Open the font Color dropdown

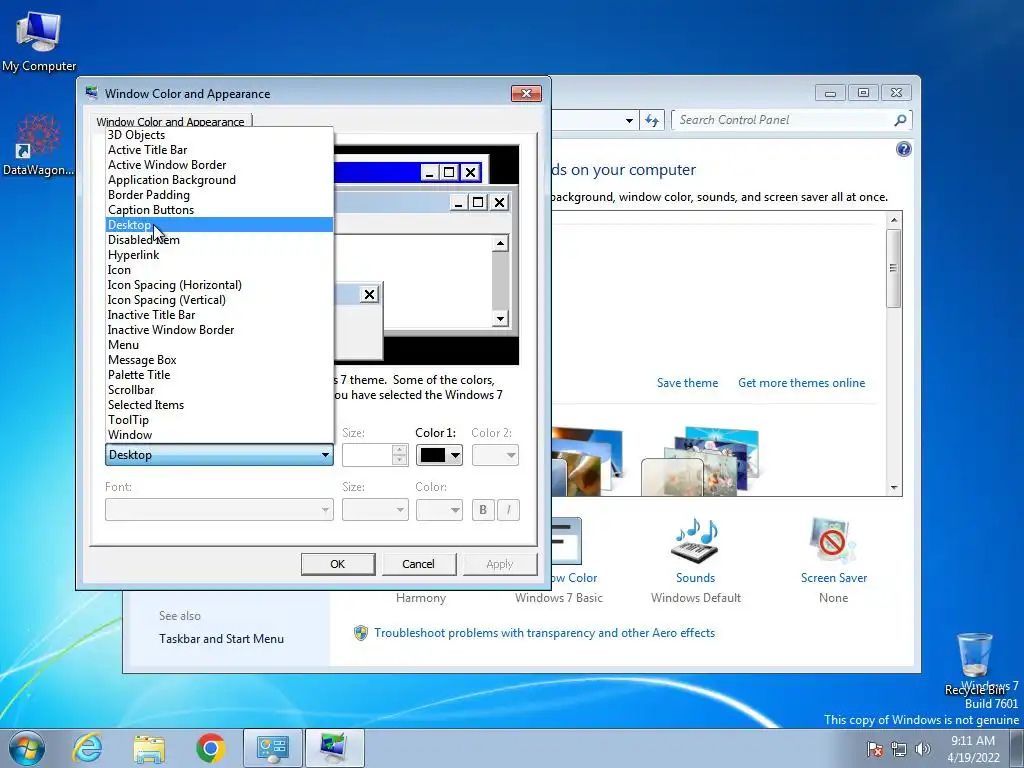coord(439,510)
